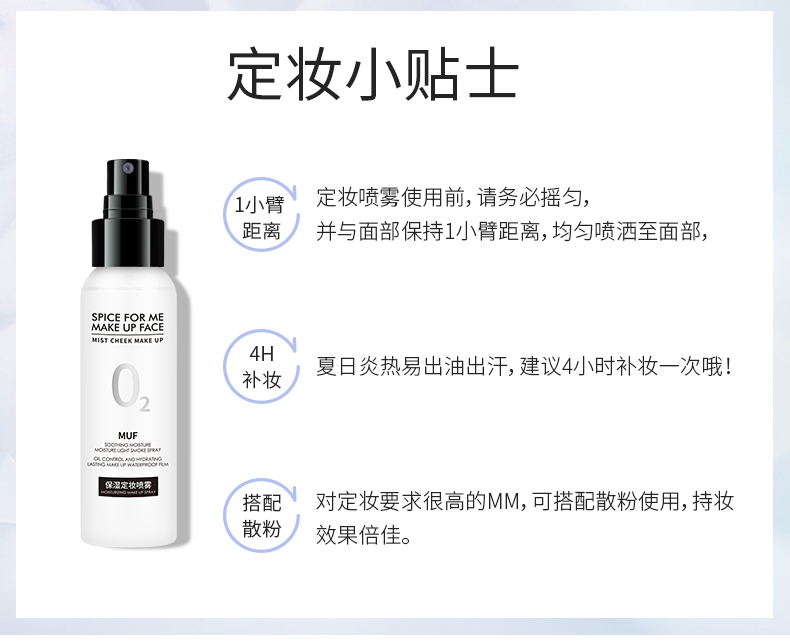The width and height of the screenshot is (790, 642).
Task: Click the 1小臂距离 circle icon
Action: 261,216
